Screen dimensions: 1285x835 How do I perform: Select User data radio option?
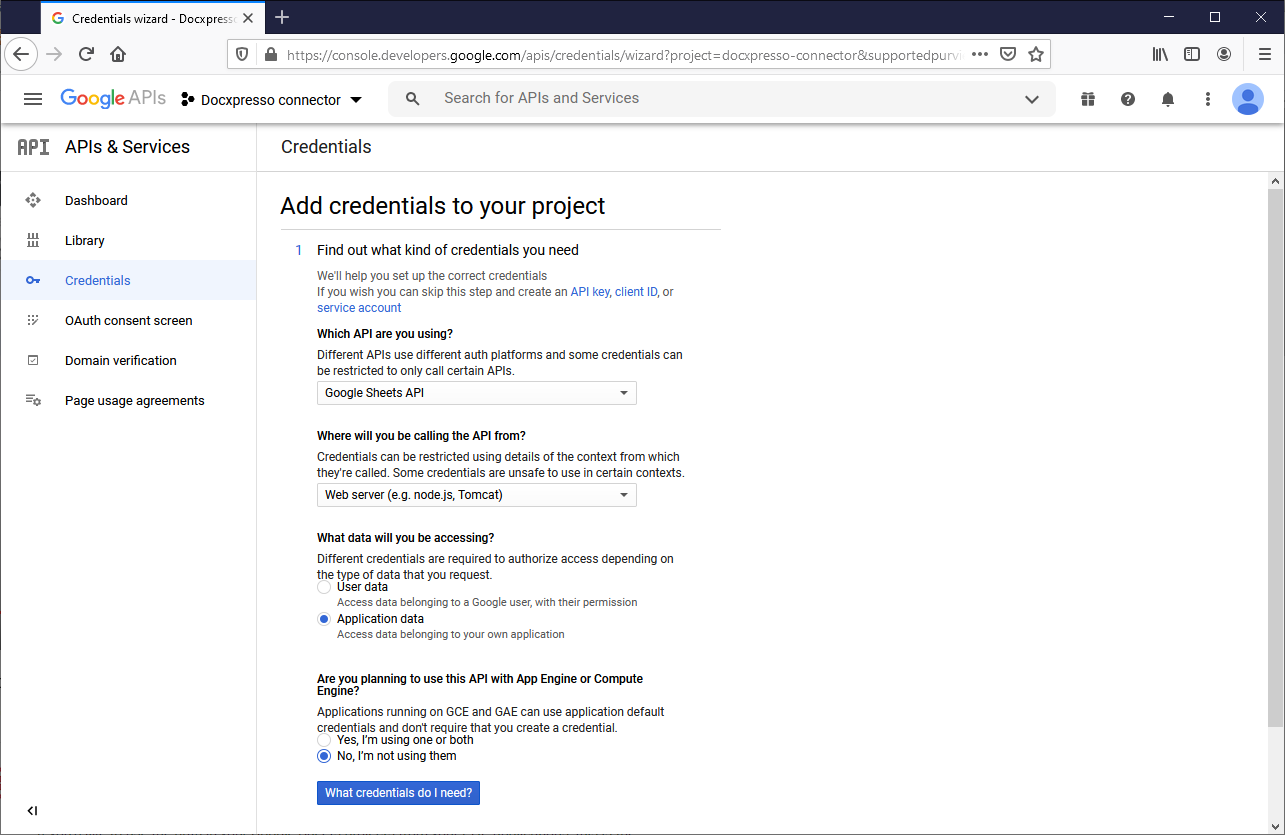(324, 587)
